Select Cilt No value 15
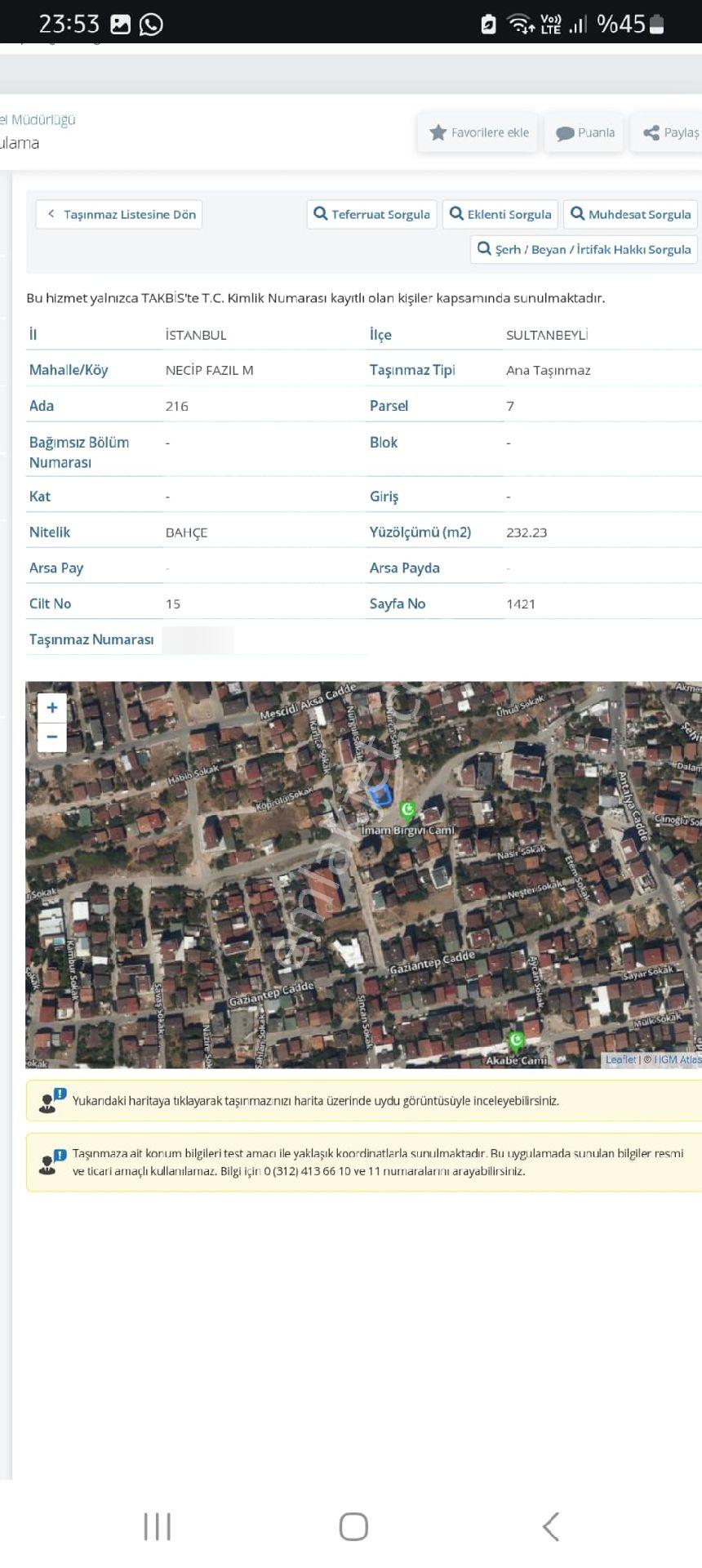Viewport: 702px width, 1568px height. tap(172, 604)
